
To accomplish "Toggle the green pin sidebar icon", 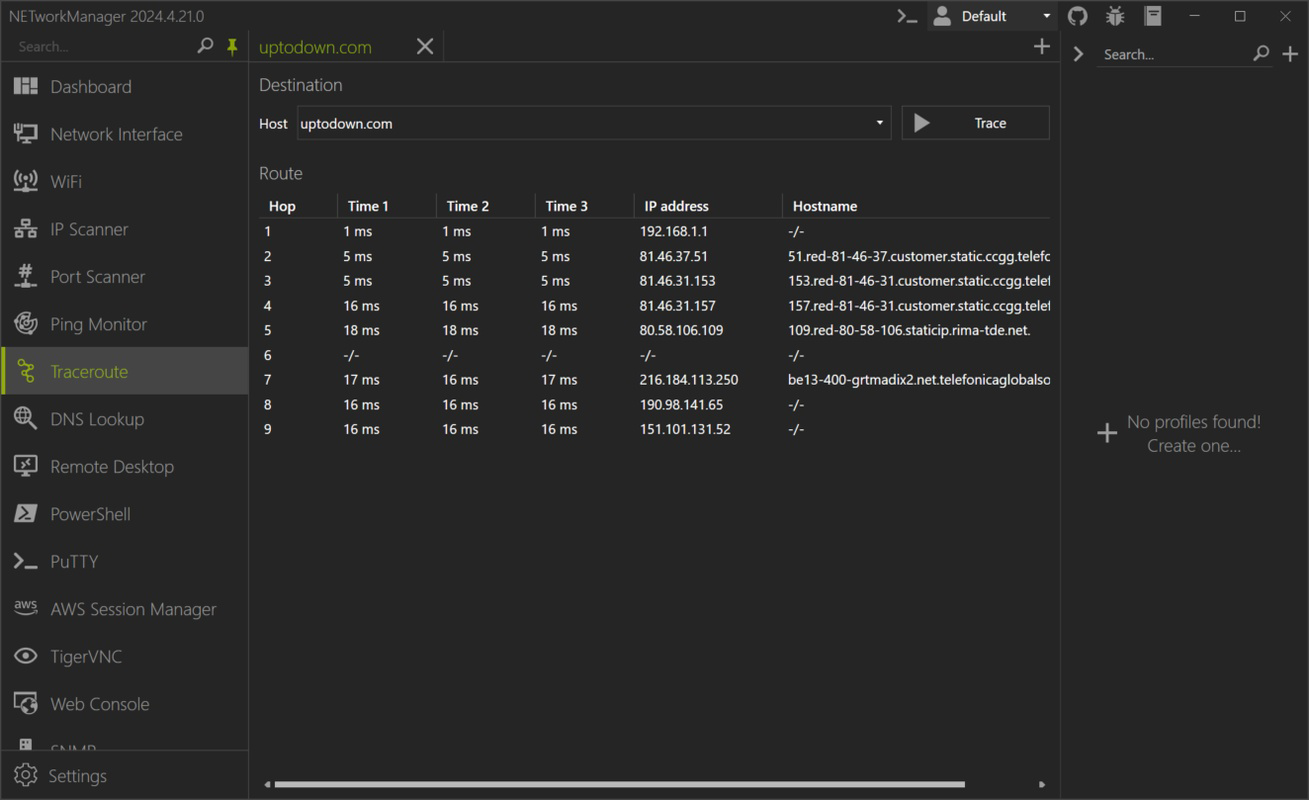I will 232,46.
